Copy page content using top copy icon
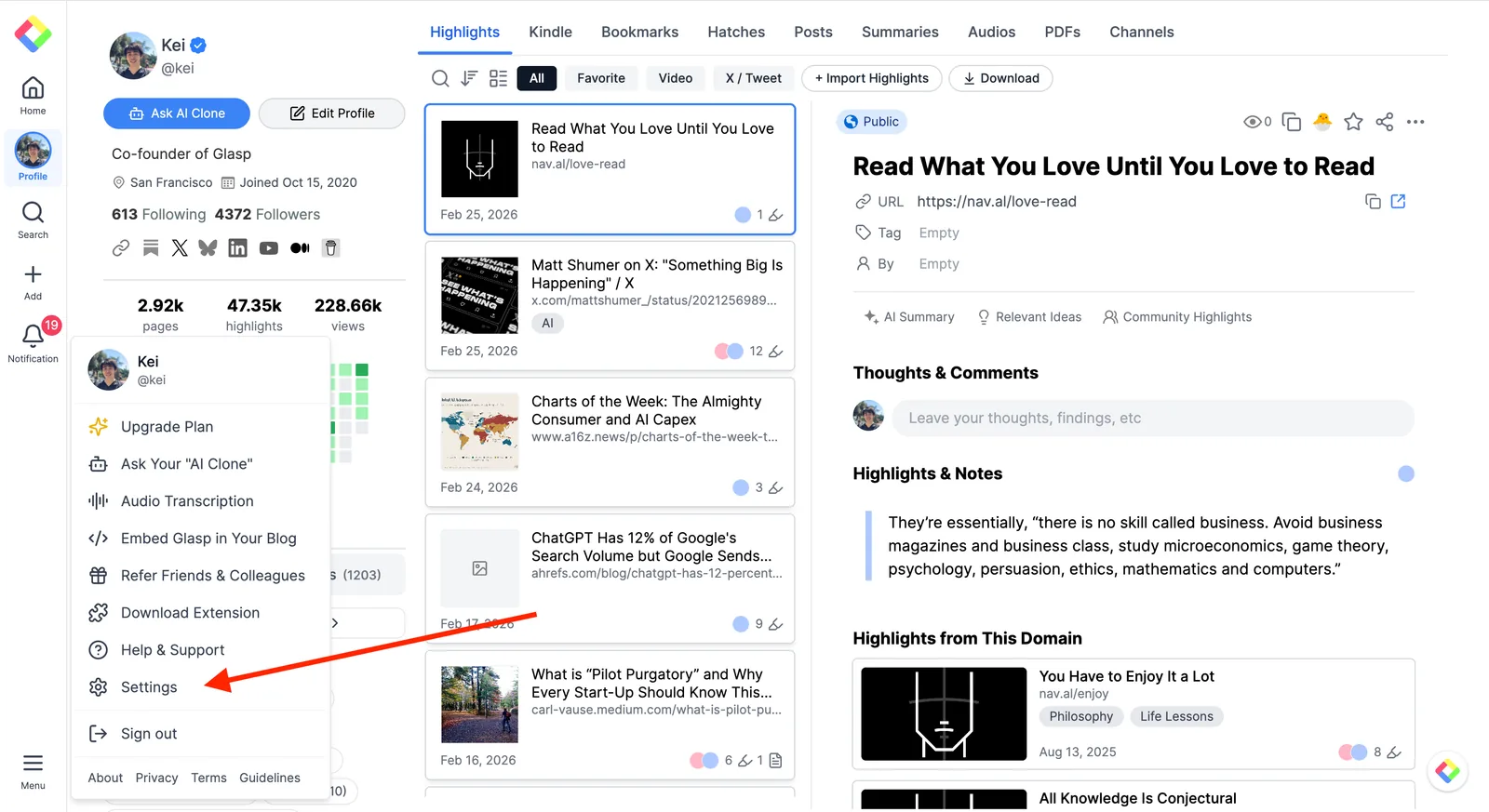This screenshot has width=1489, height=812. coord(1292,122)
